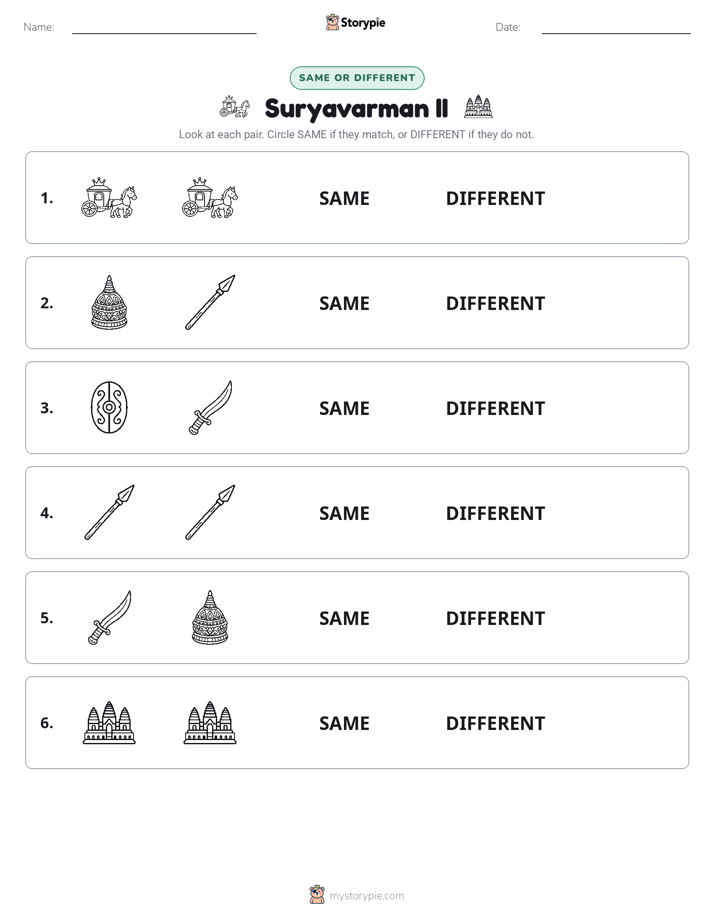Choose SAME for pair 6
714x924 pixels.
click(x=344, y=723)
